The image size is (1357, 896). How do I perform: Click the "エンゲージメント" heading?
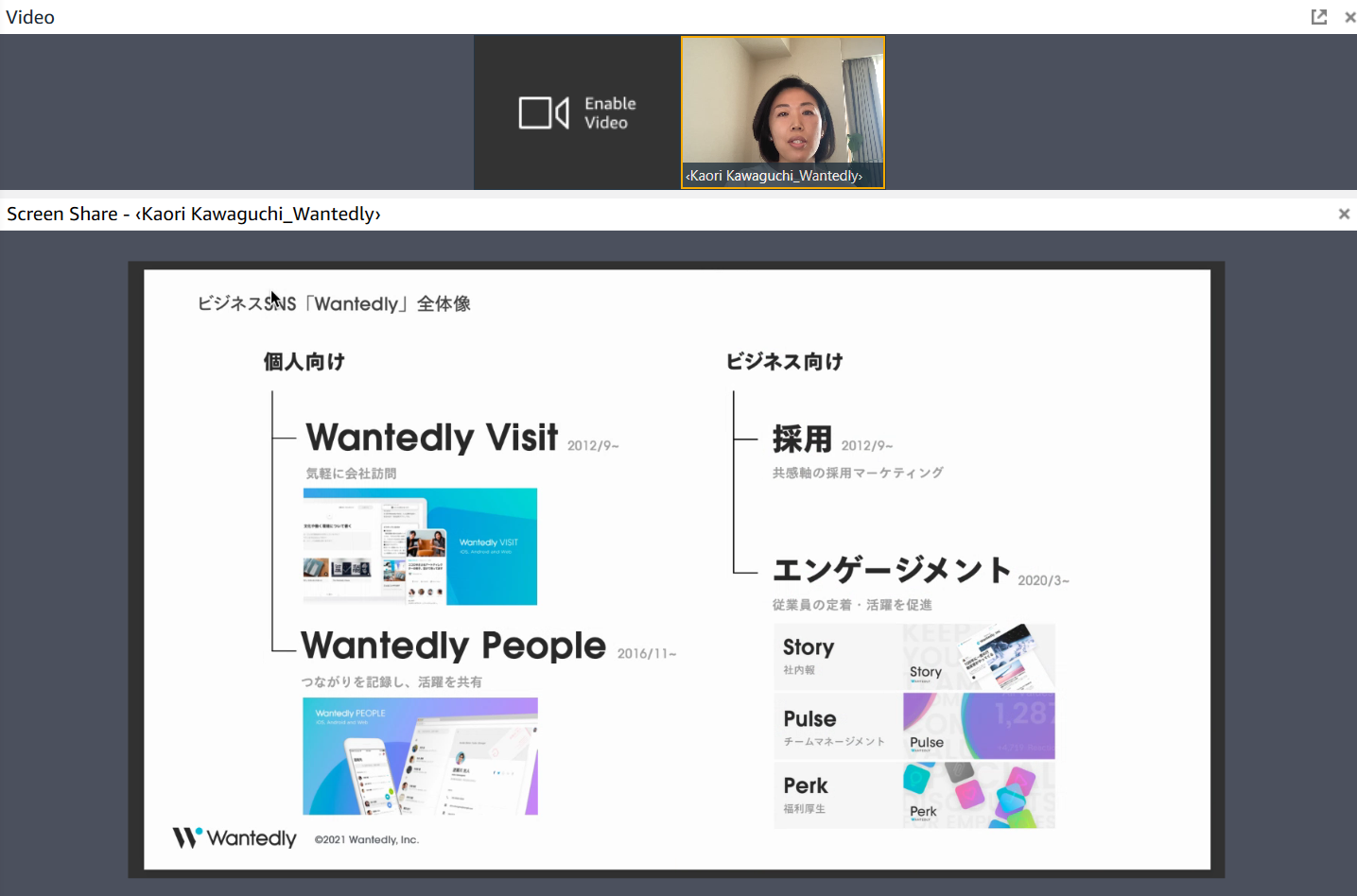[892, 570]
